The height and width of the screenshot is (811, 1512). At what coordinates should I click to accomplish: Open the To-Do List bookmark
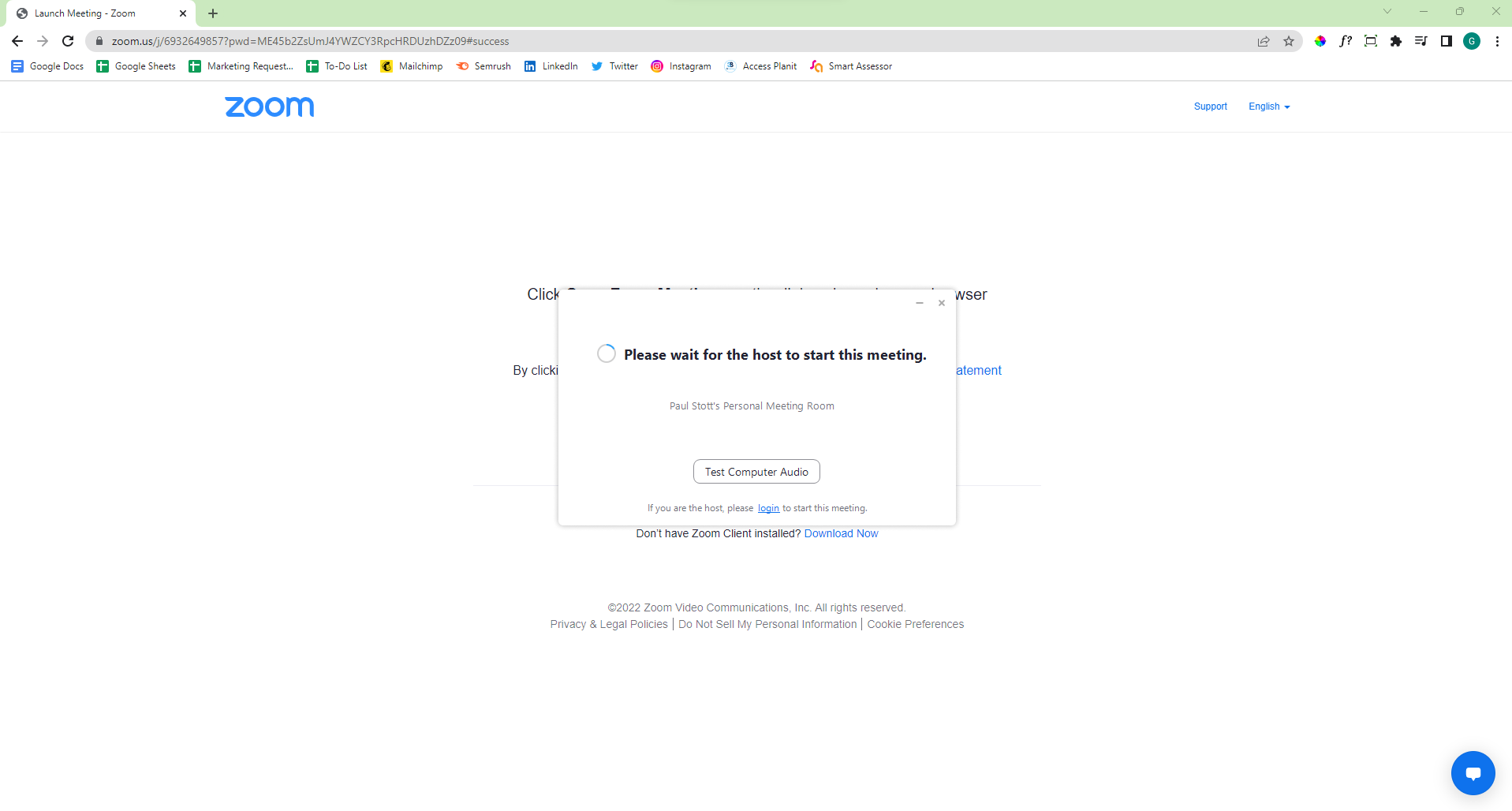click(337, 66)
